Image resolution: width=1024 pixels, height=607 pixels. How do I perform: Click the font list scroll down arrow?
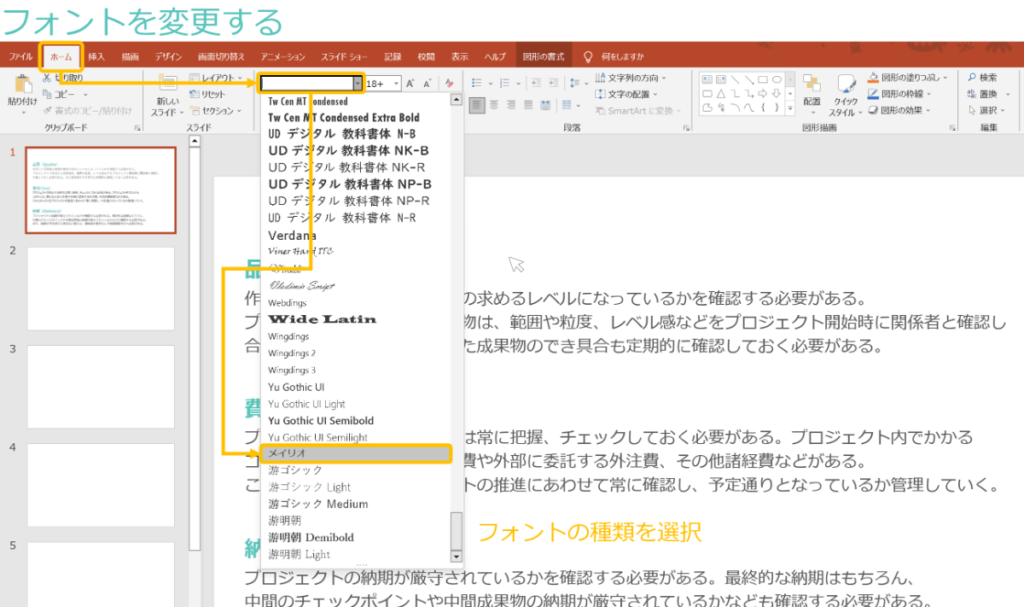(x=457, y=556)
